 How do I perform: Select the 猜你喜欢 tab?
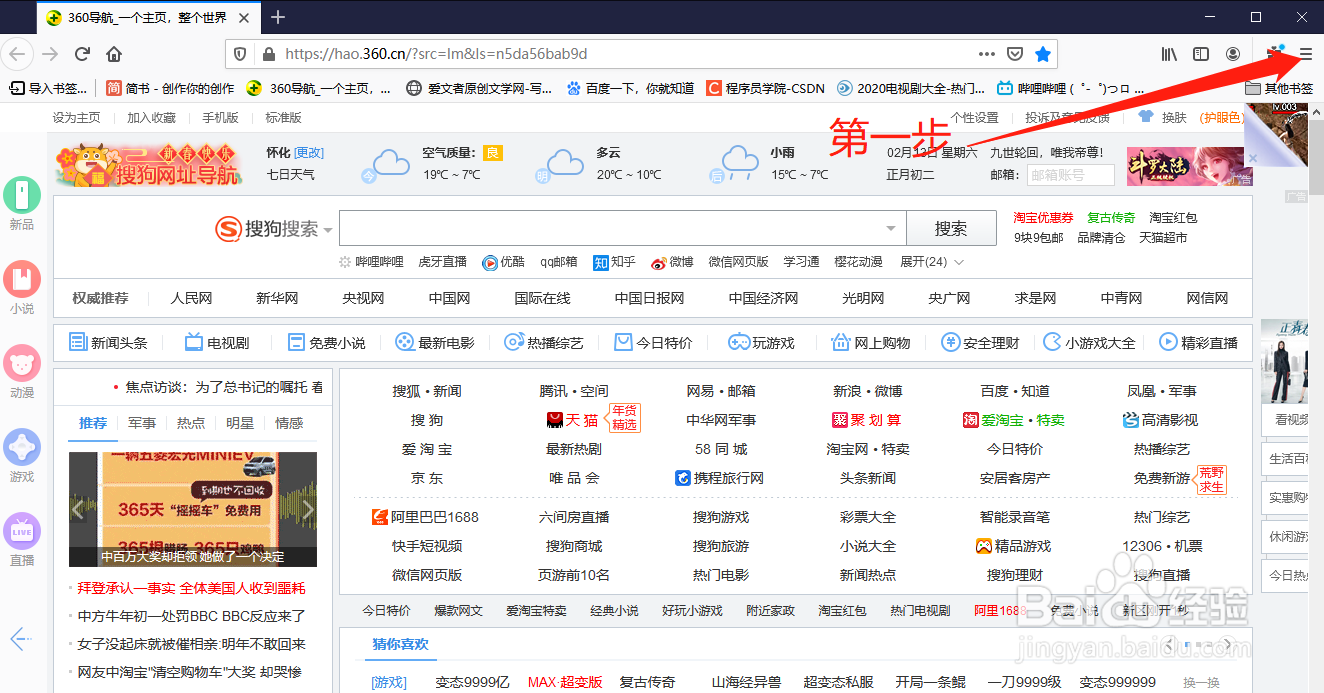(400, 644)
